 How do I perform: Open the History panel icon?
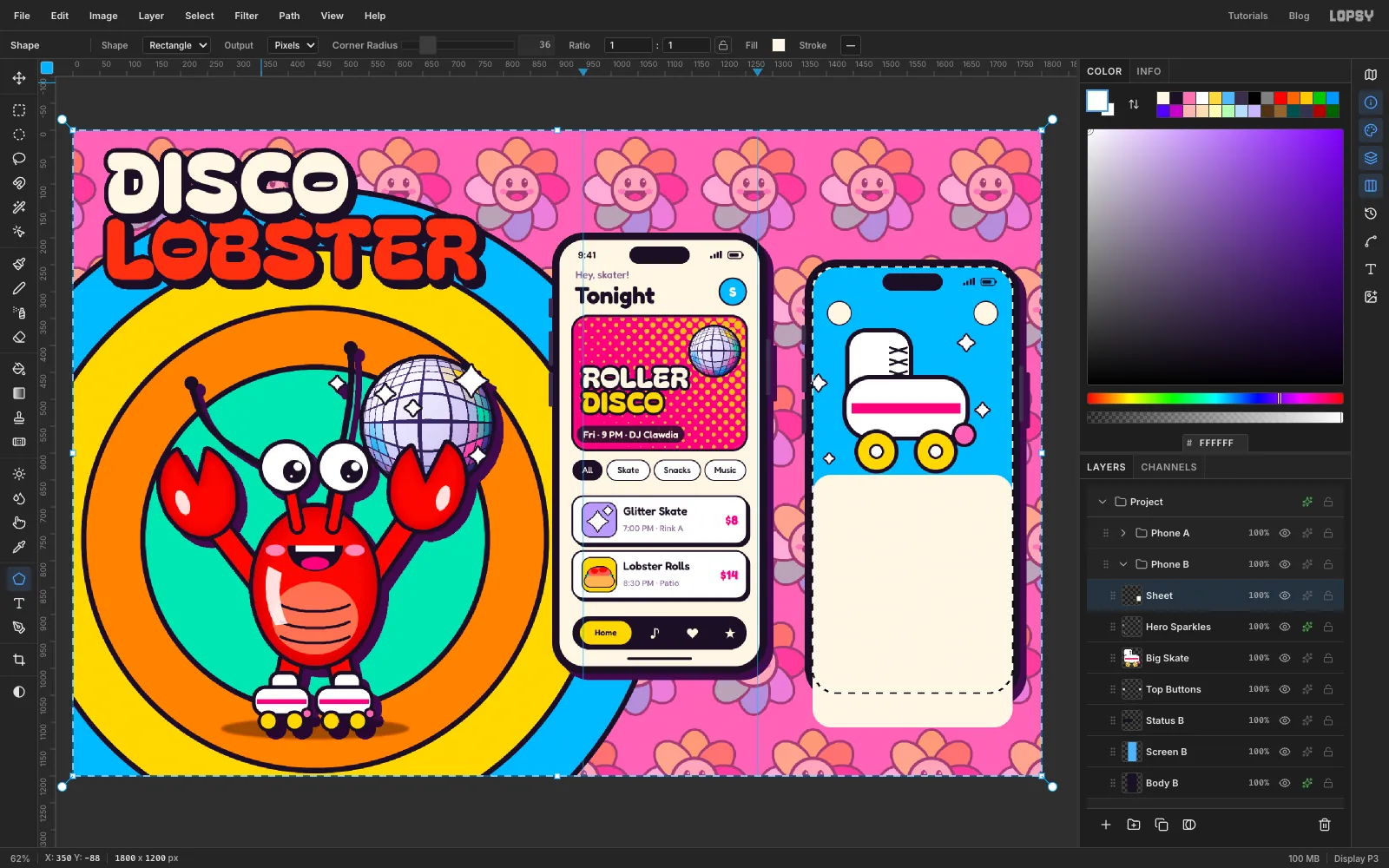point(1371,214)
